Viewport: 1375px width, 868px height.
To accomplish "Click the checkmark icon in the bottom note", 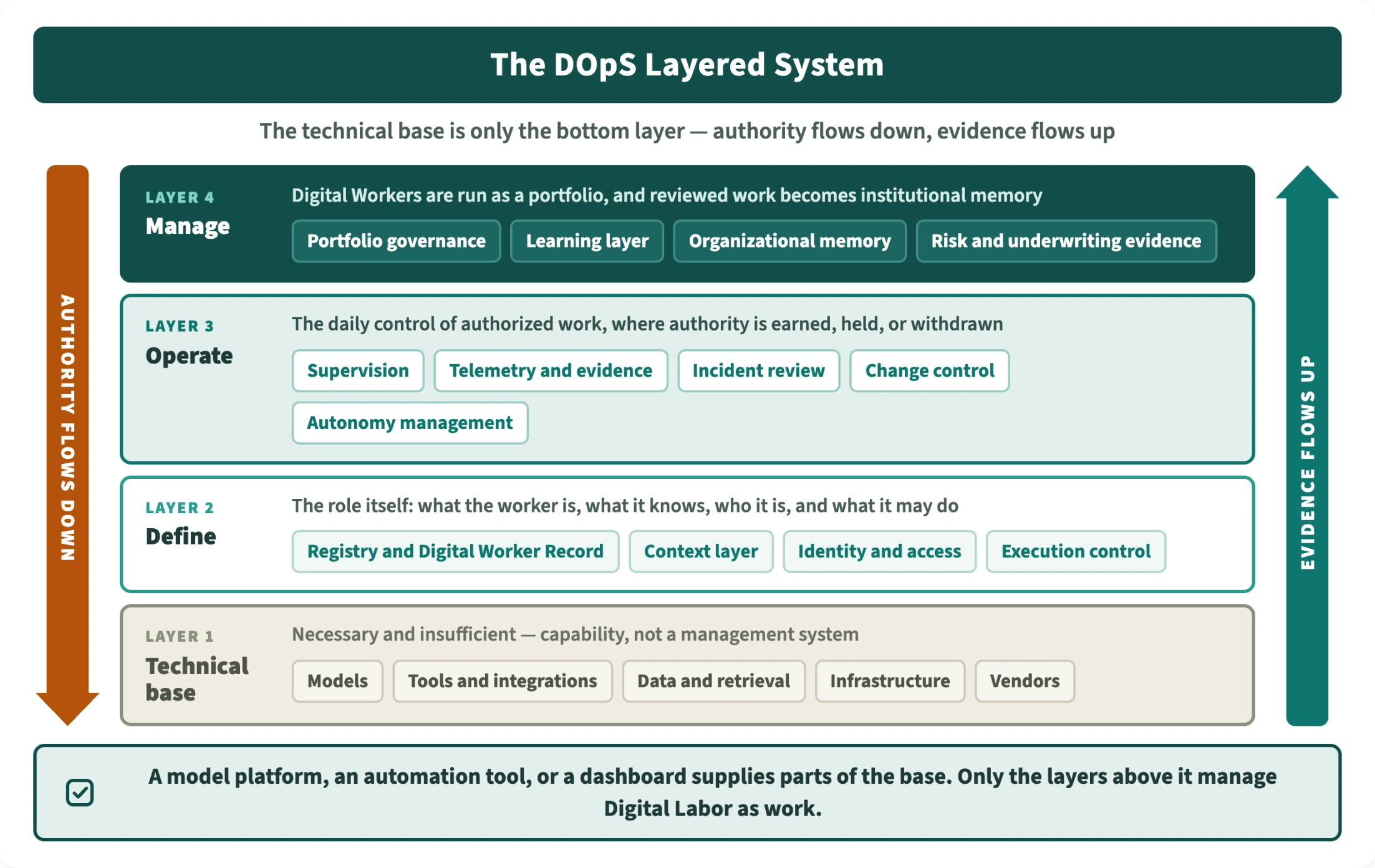I will tap(80, 793).
